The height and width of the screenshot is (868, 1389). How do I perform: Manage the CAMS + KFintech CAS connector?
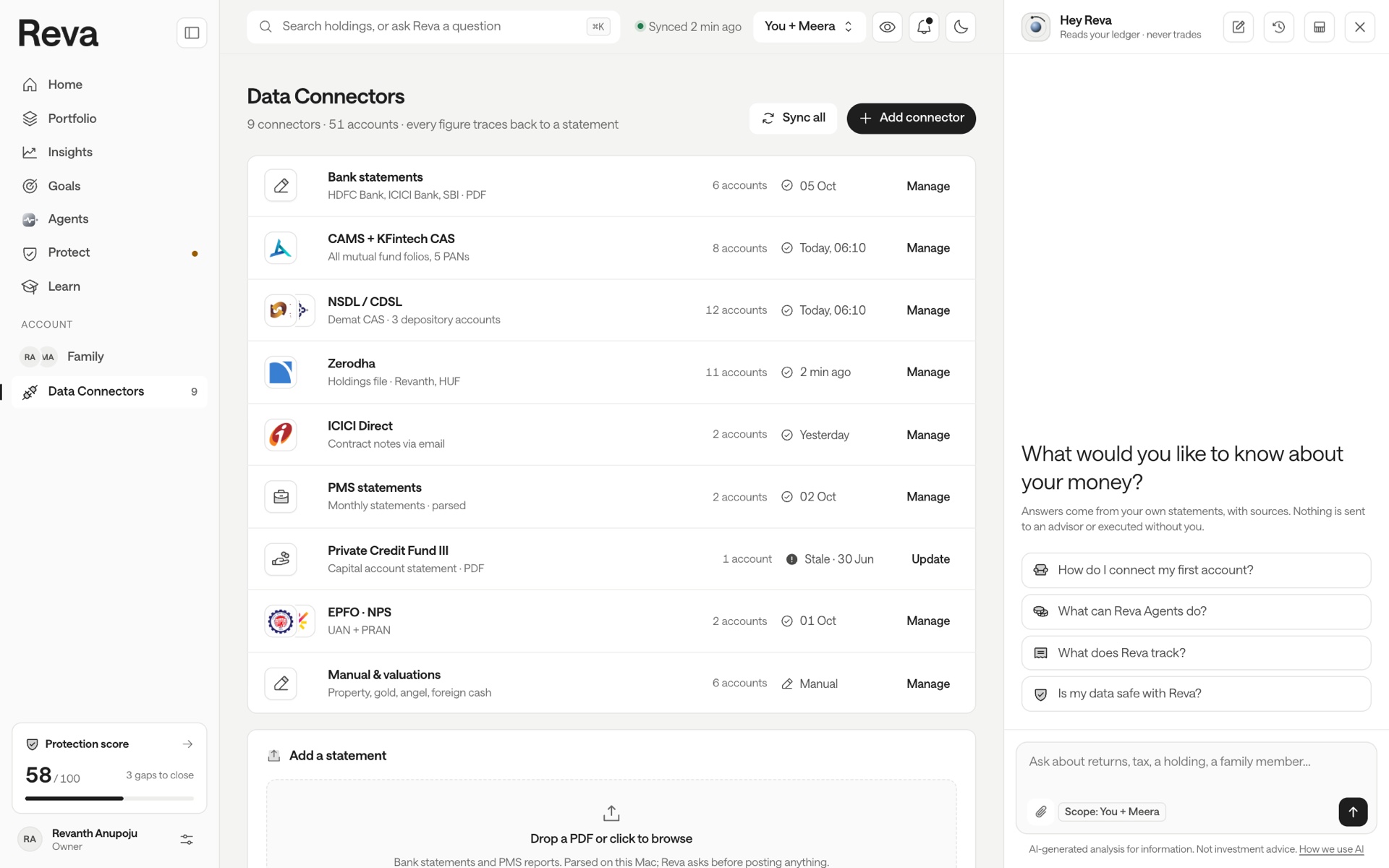(x=928, y=248)
